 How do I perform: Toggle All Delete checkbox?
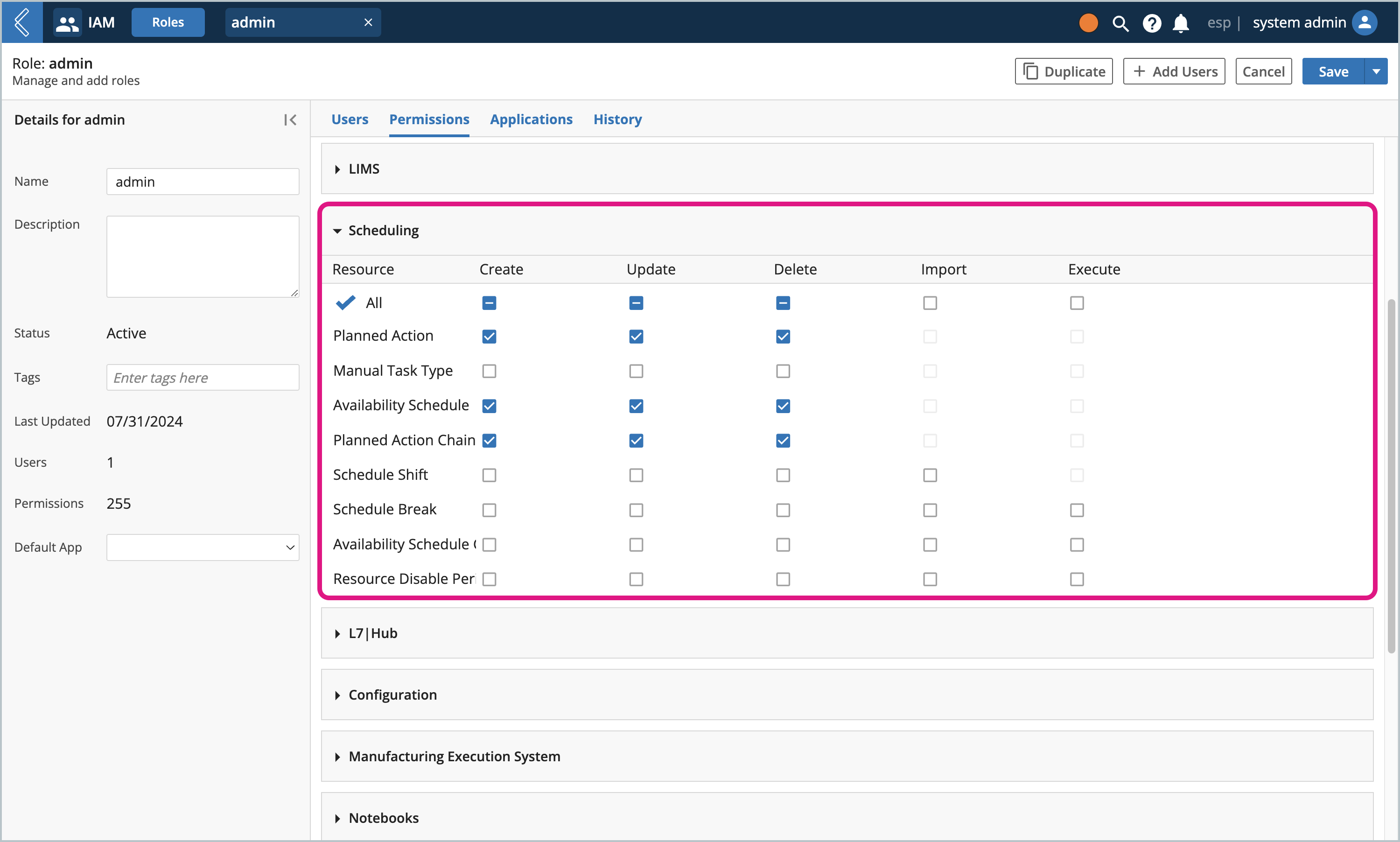pos(783,303)
